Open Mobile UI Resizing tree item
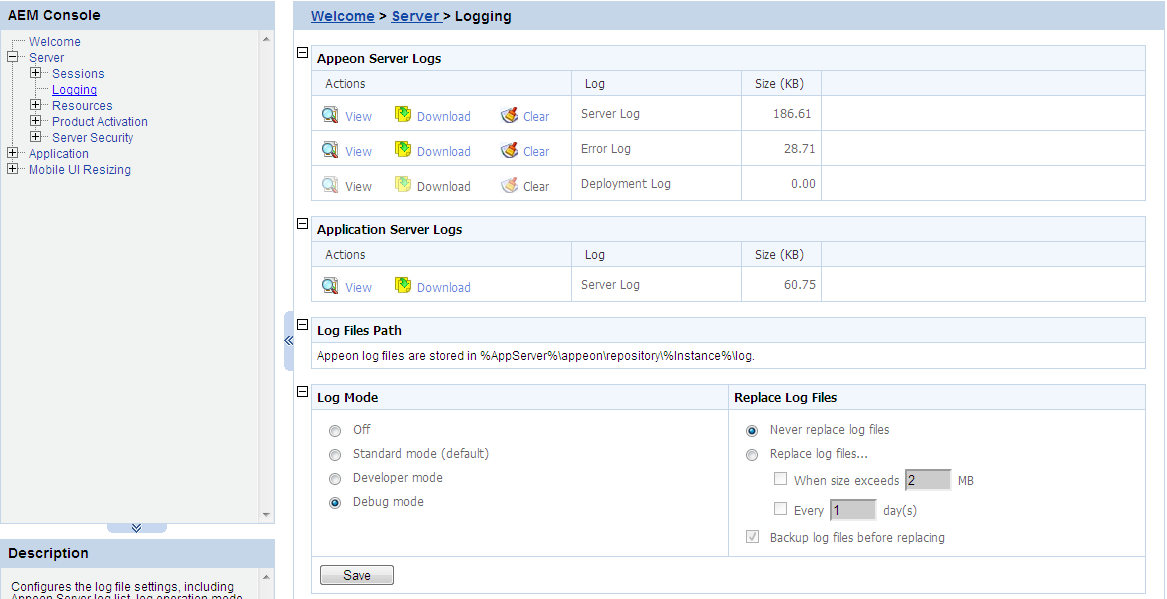Screen dimensions: 1167x599 point(80,170)
